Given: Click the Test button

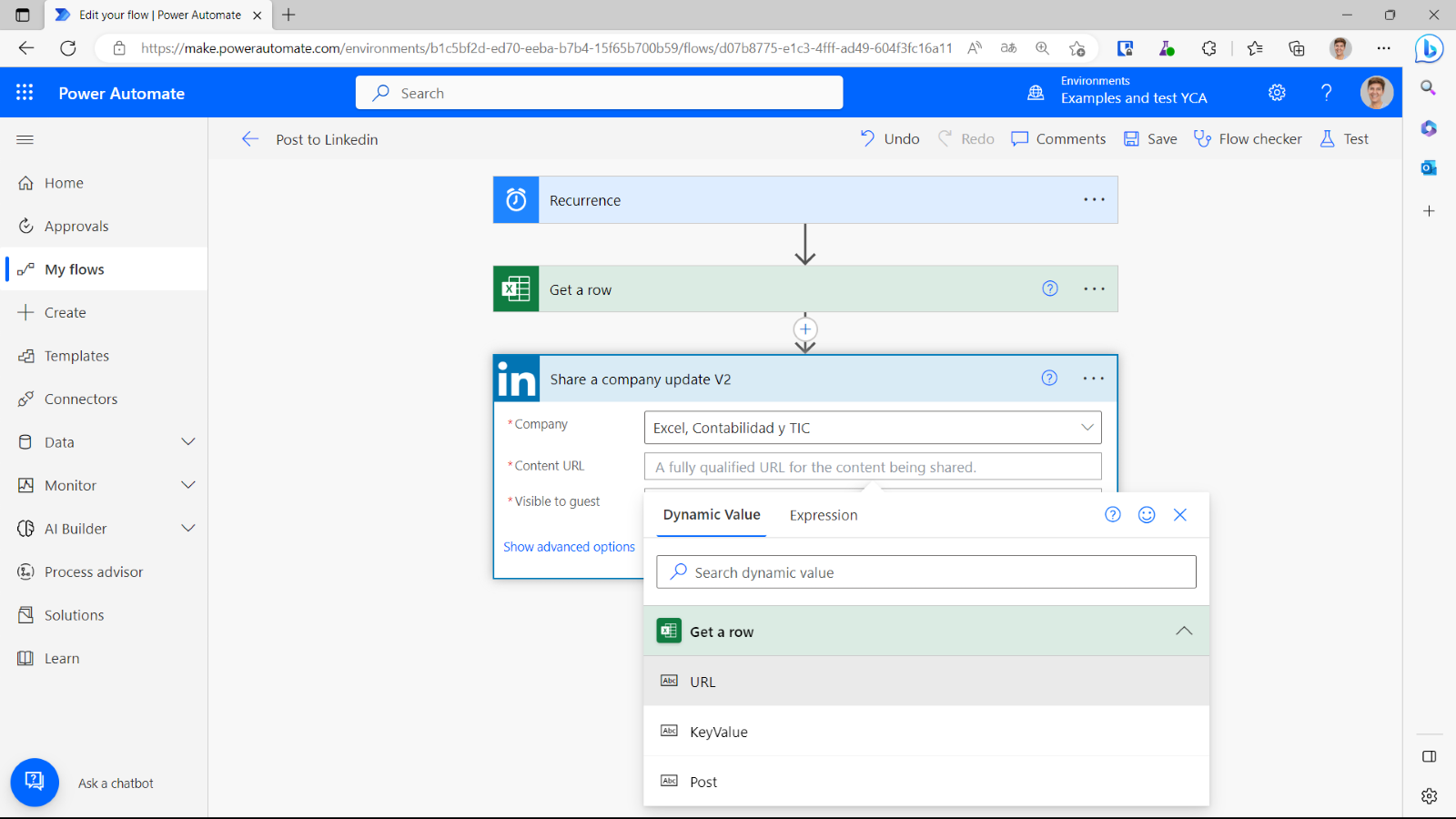Looking at the screenshot, I should (x=1344, y=139).
